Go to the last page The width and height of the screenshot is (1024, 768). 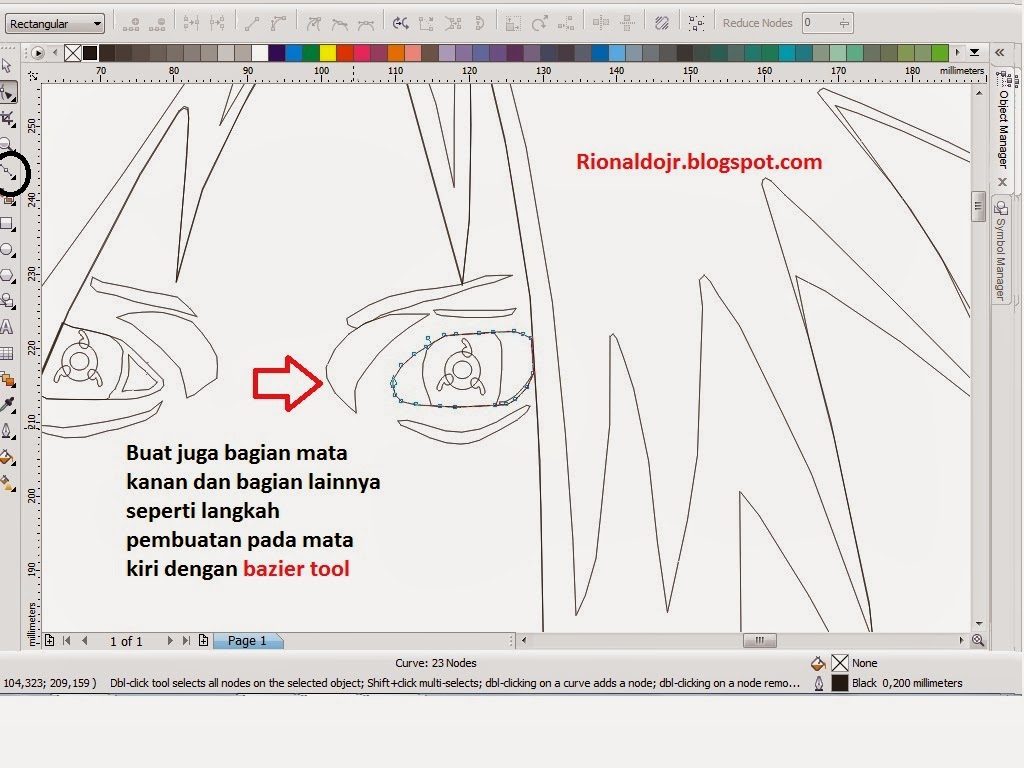(186, 641)
